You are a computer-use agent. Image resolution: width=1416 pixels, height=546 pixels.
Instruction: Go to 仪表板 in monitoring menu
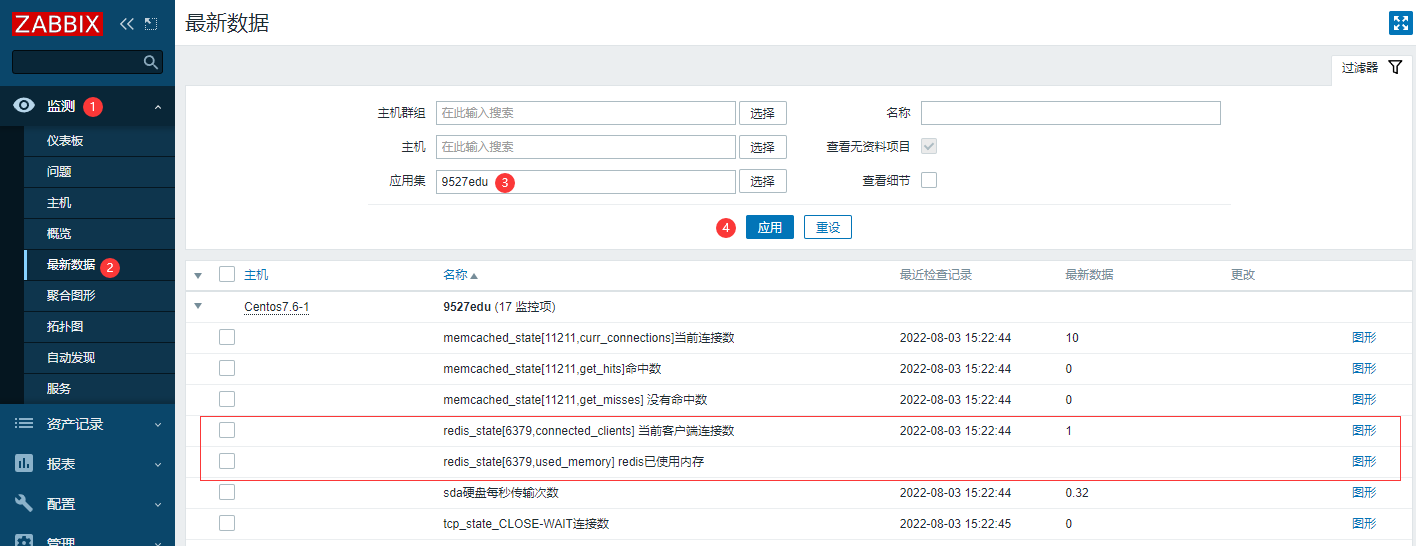(x=65, y=141)
